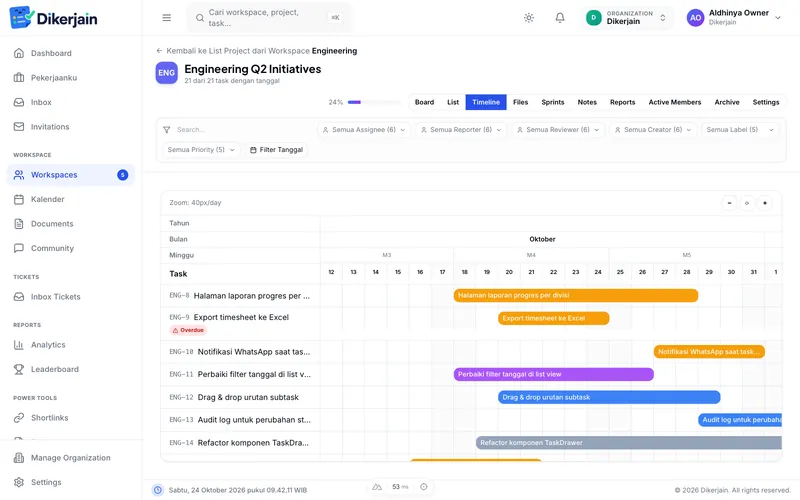Open the Archive tab

click(x=727, y=102)
